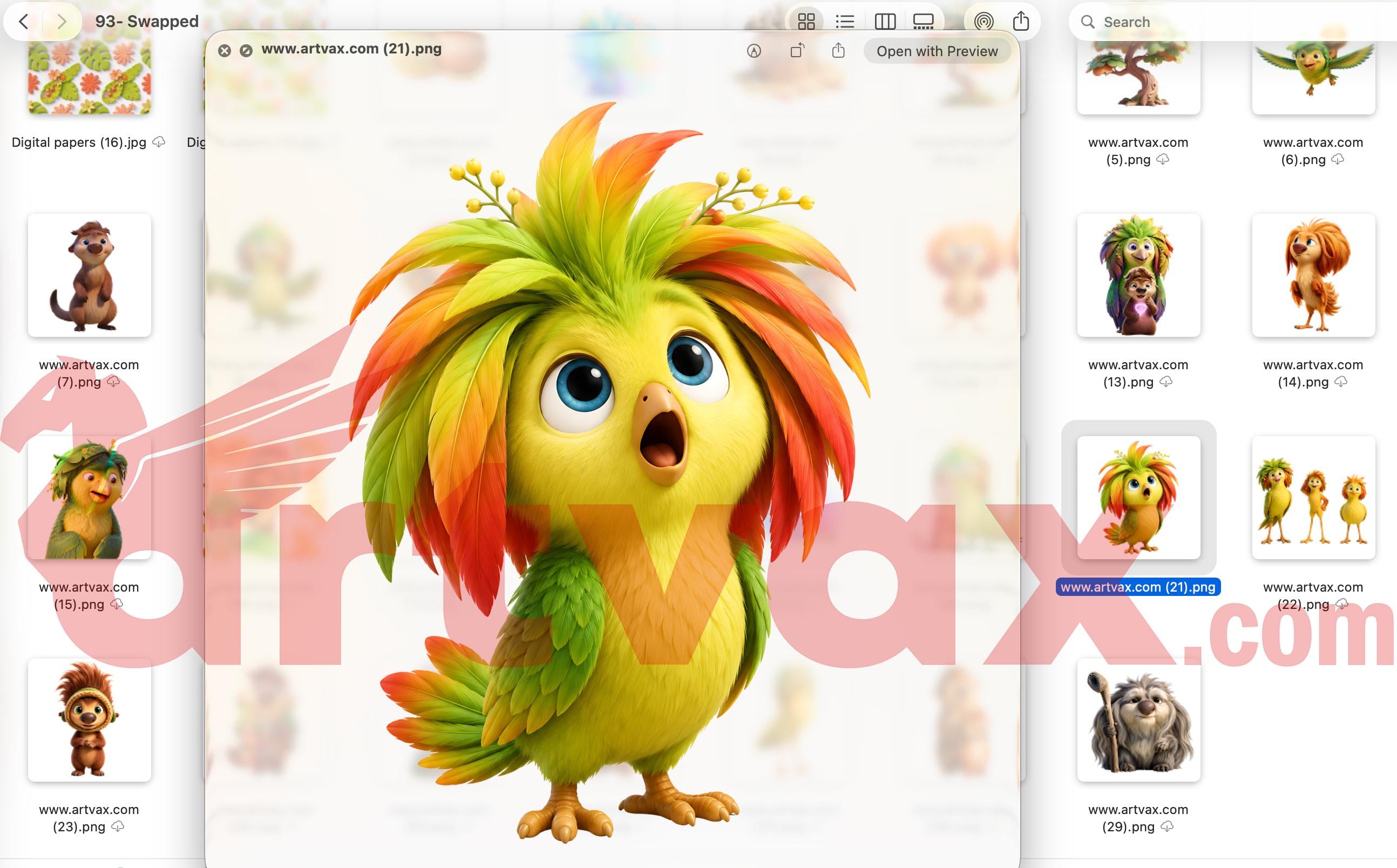Switch Finder to list view
This screenshot has height=868, width=1397.
tap(845, 22)
